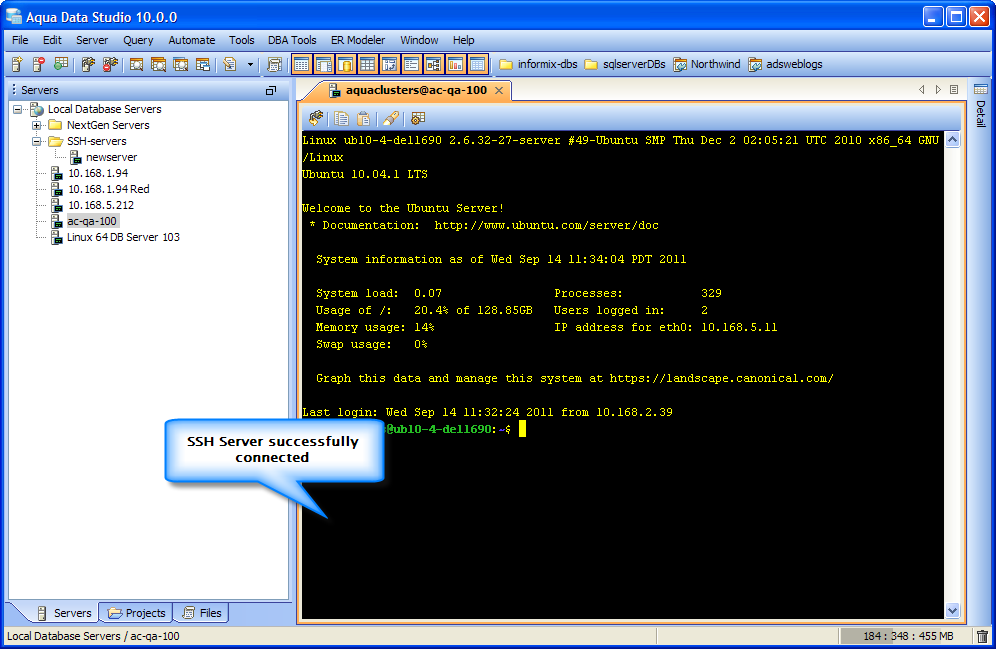
Task: Open the Automate menu
Action: click(x=191, y=40)
